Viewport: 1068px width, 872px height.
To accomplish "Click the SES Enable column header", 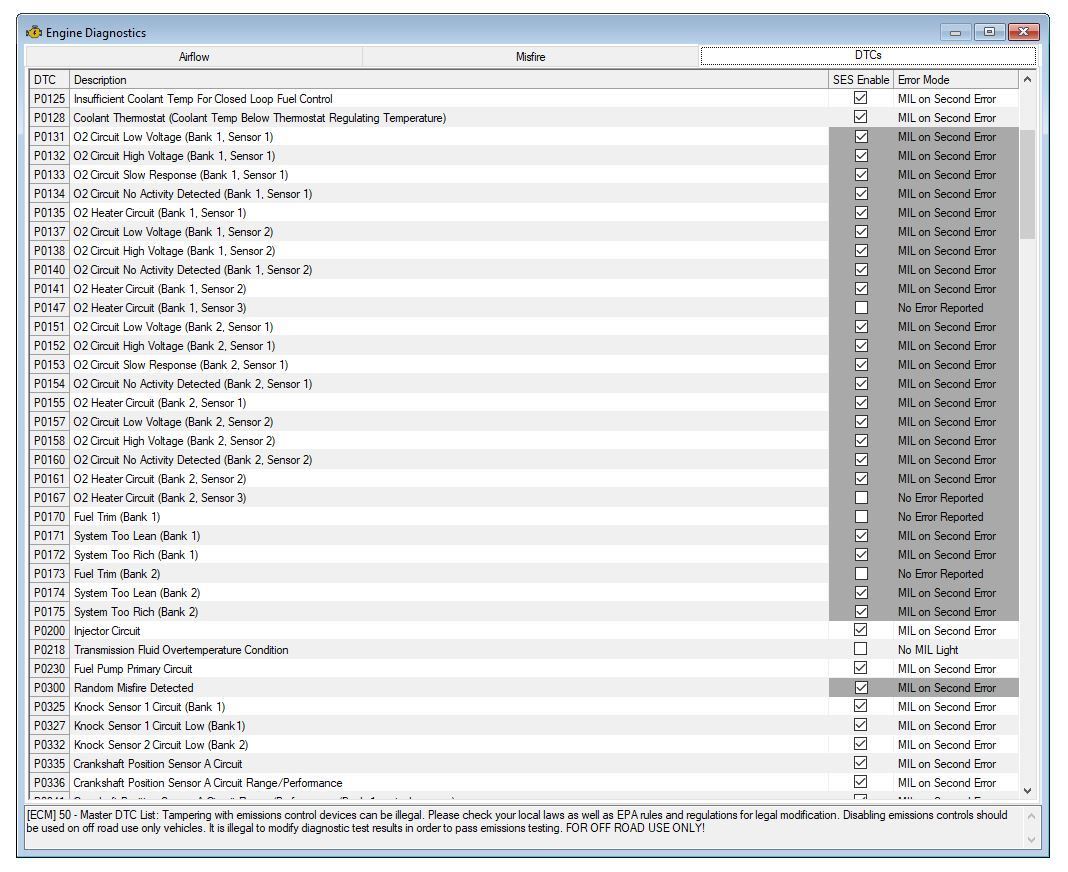I will 860,80.
